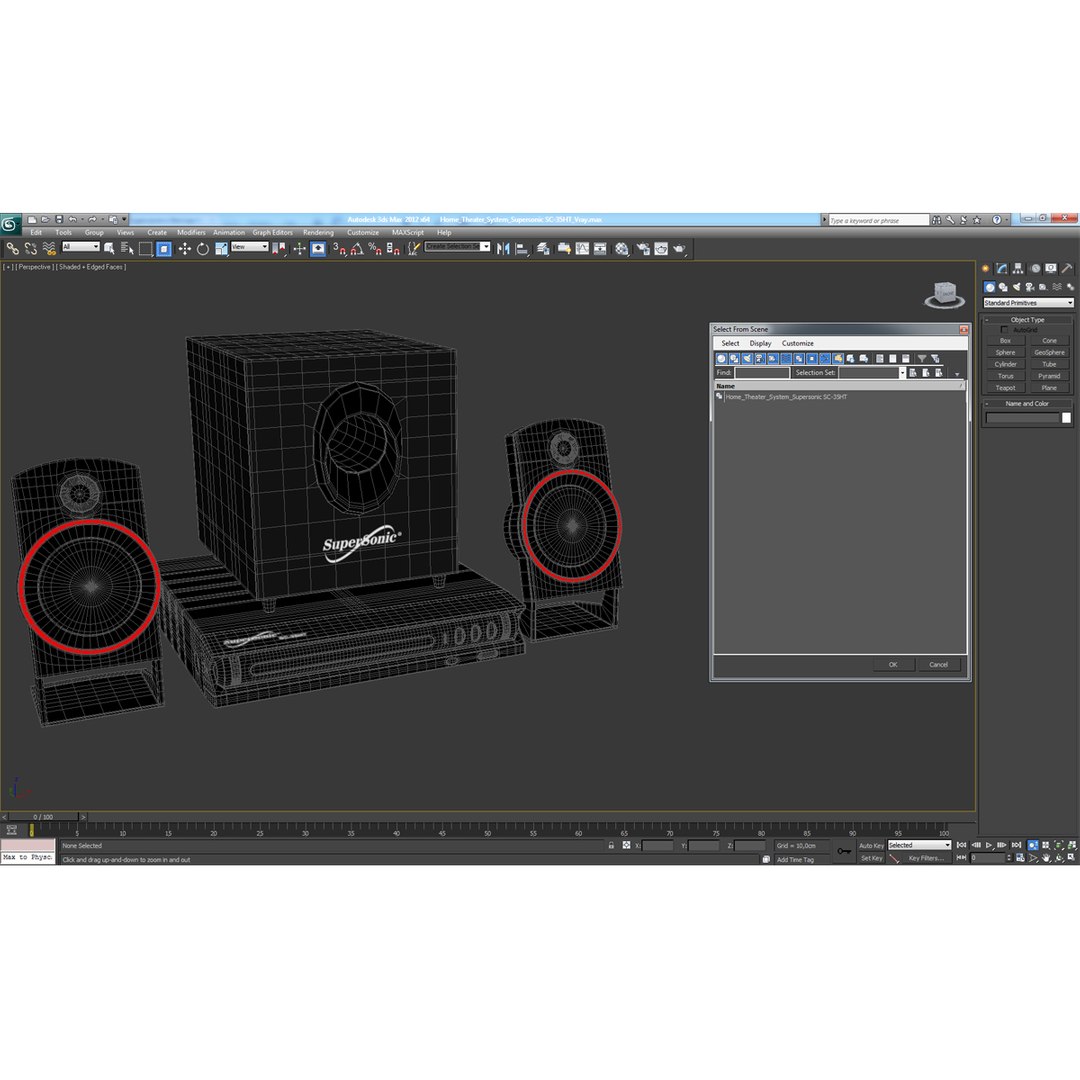Open the Modify command panel tab
The image size is (1080, 1080).
[x=1001, y=269]
